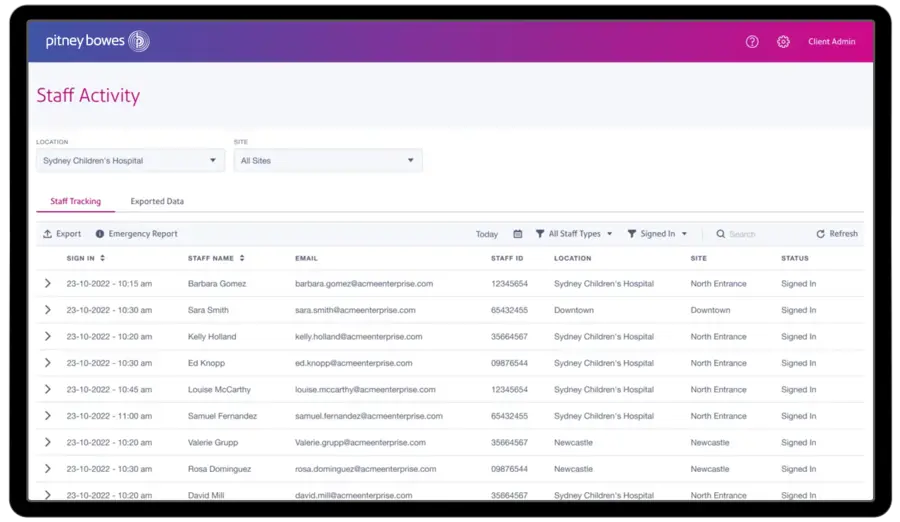The height and width of the screenshot is (522, 900).
Task: Expand the Valerie Grupp row
Action: pyautogui.click(x=47, y=442)
